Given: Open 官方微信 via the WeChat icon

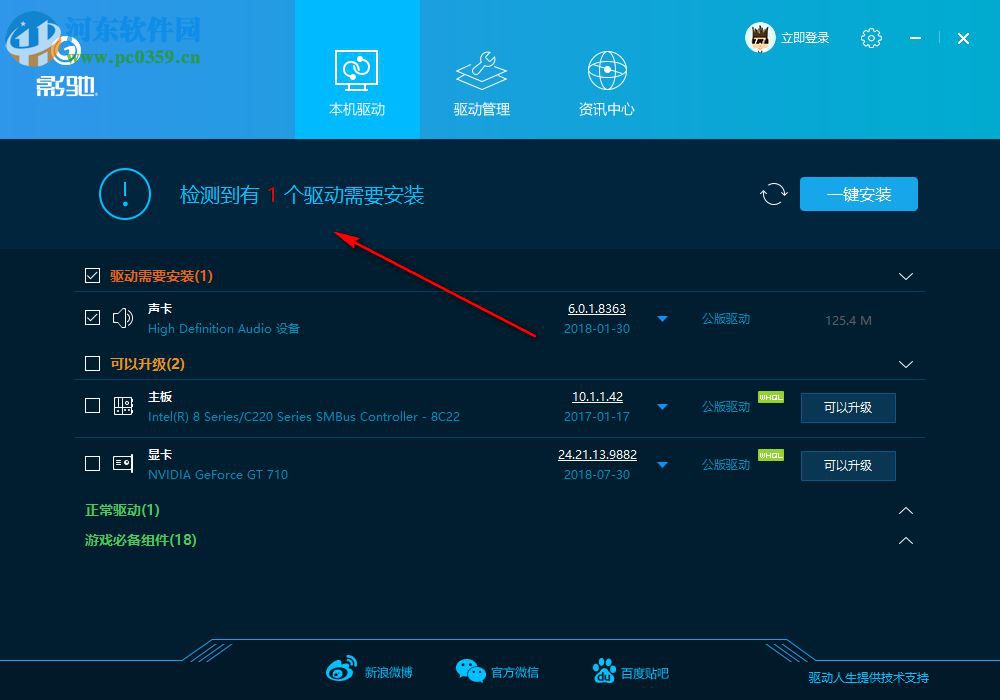Looking at the screenshot, I should point(470,670).
